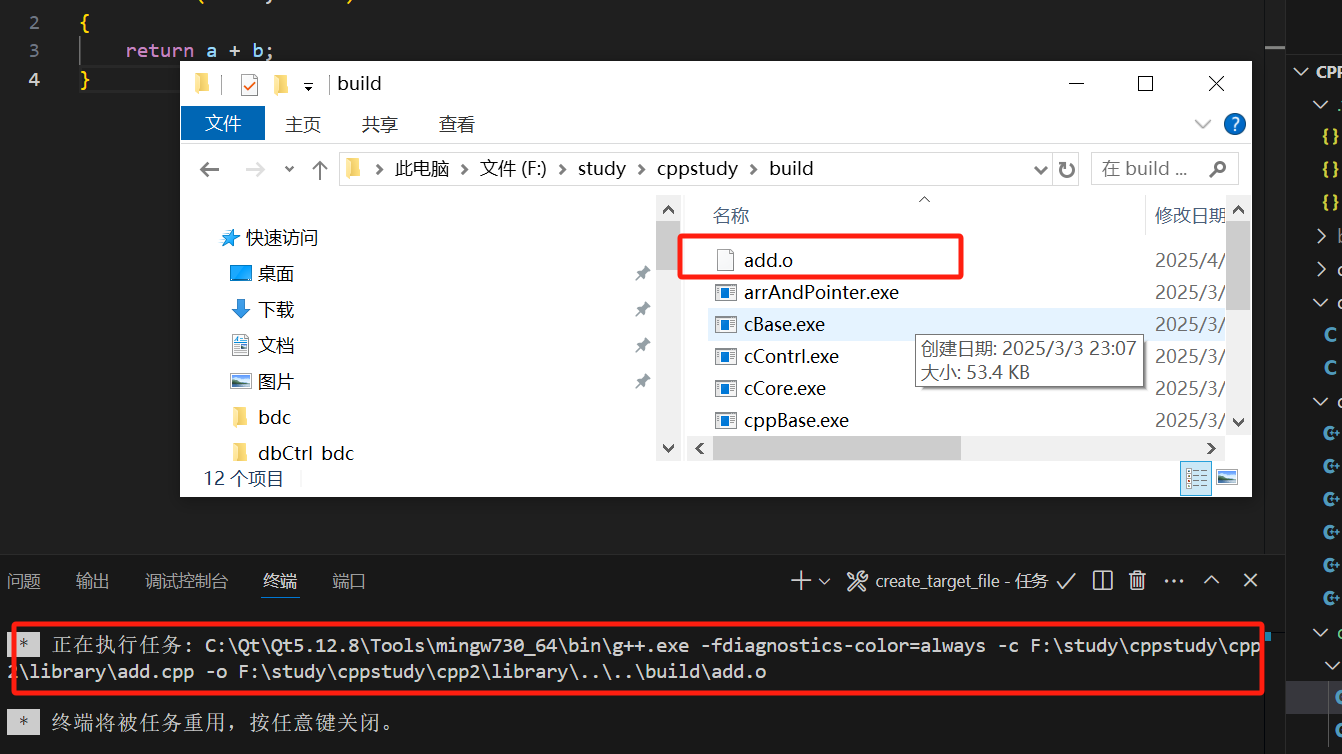Open the 文件 ribbon tab
This screenshot has height=754, width=1342.
point(223,124)
